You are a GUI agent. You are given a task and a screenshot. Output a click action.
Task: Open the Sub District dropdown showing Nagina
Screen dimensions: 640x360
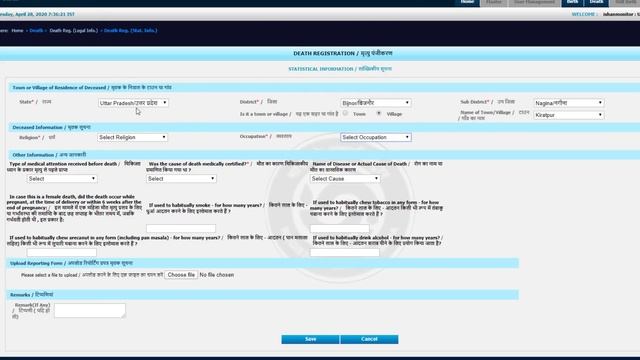tap(569, 103)
